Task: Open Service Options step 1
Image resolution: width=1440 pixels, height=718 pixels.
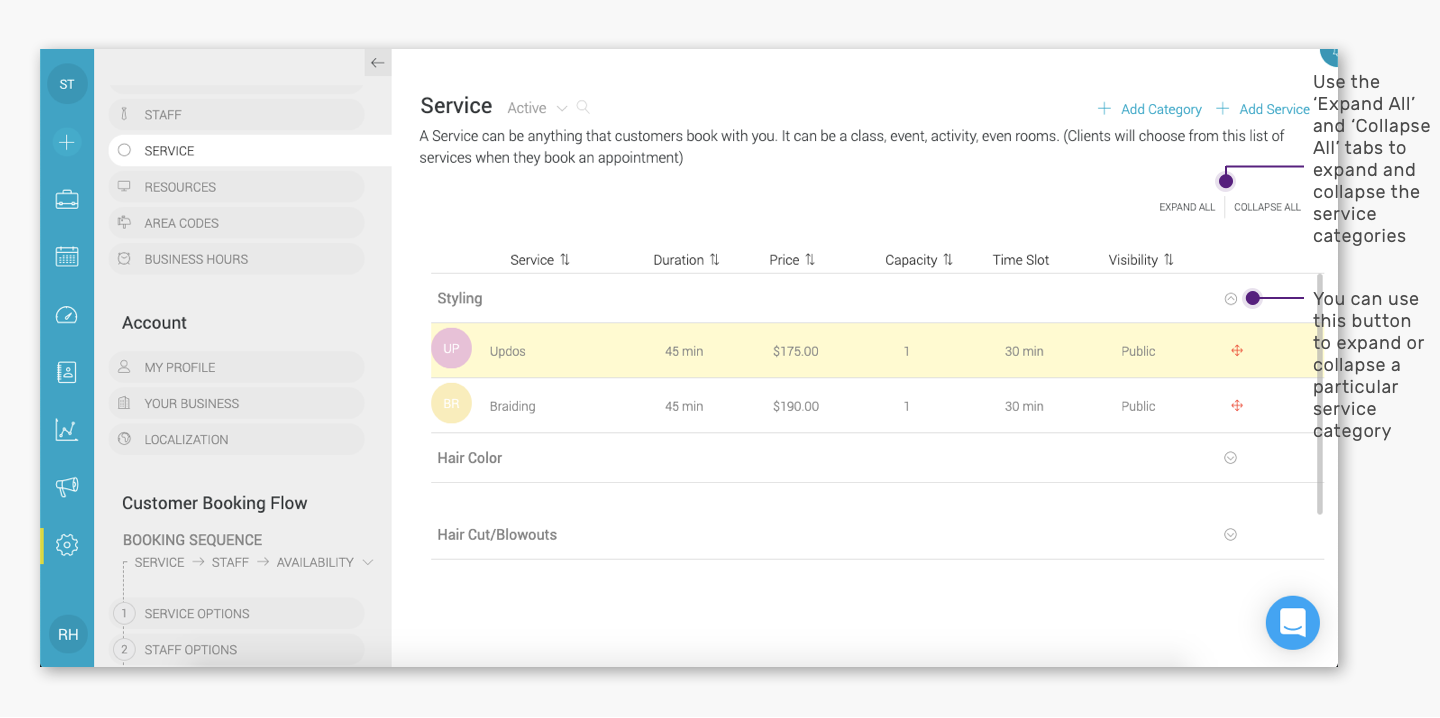Action: (237, 614)
